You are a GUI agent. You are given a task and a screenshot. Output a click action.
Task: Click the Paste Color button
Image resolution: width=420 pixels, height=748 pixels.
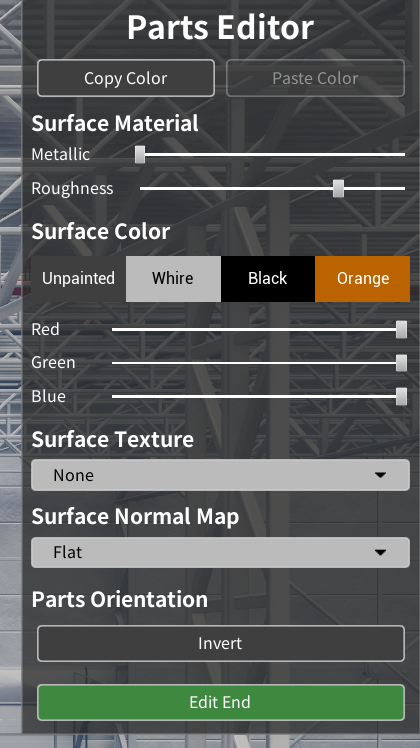coord(315,78)
